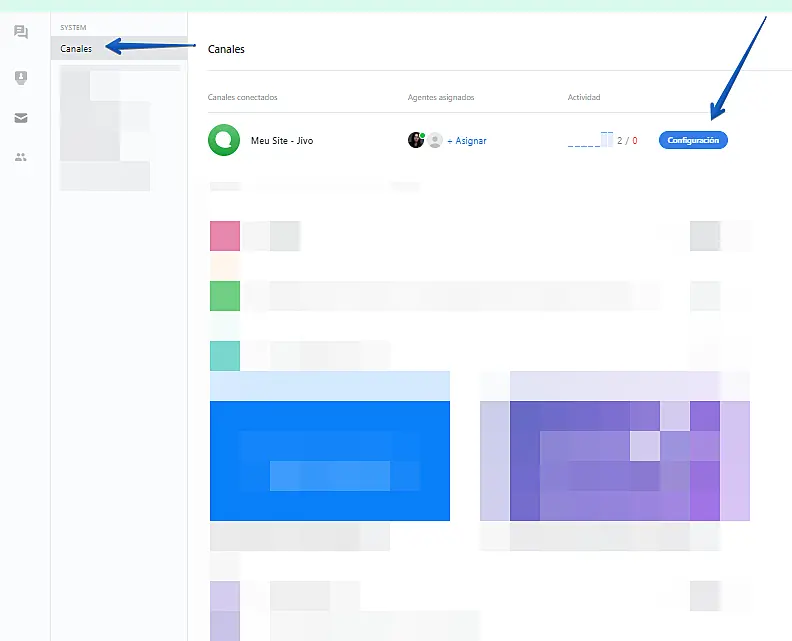Open the chats icon in left sidebar
This screenshot has height=641, width=792.
click(21, 32)
